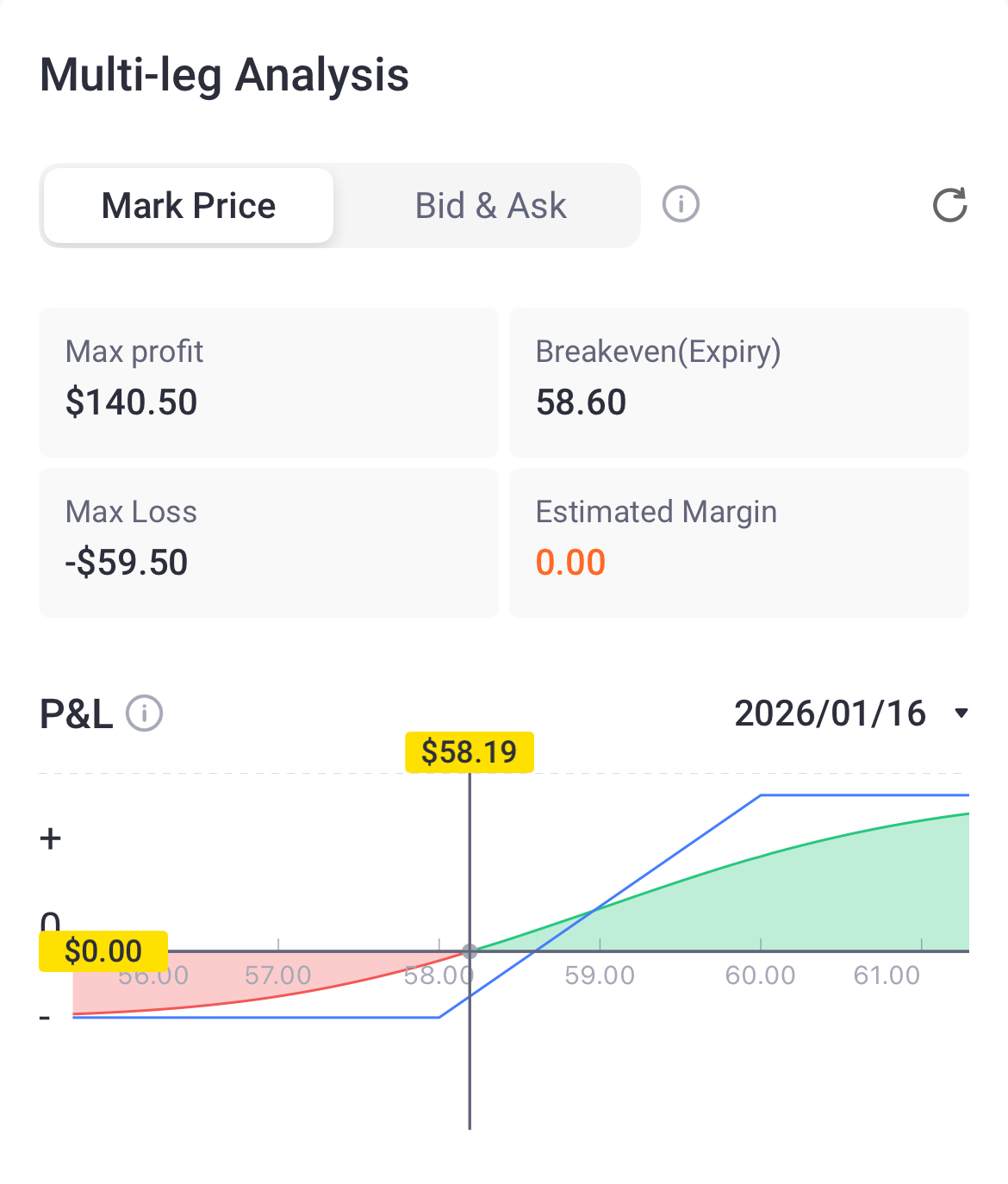Tap the Estimated Margin 0.00 card

[x=738, y=543]
